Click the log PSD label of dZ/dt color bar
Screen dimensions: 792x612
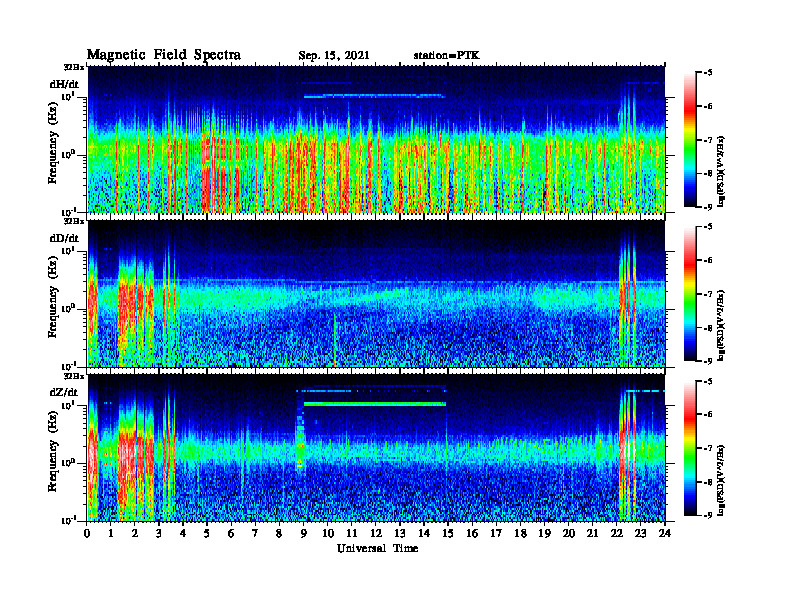(721, 480)
